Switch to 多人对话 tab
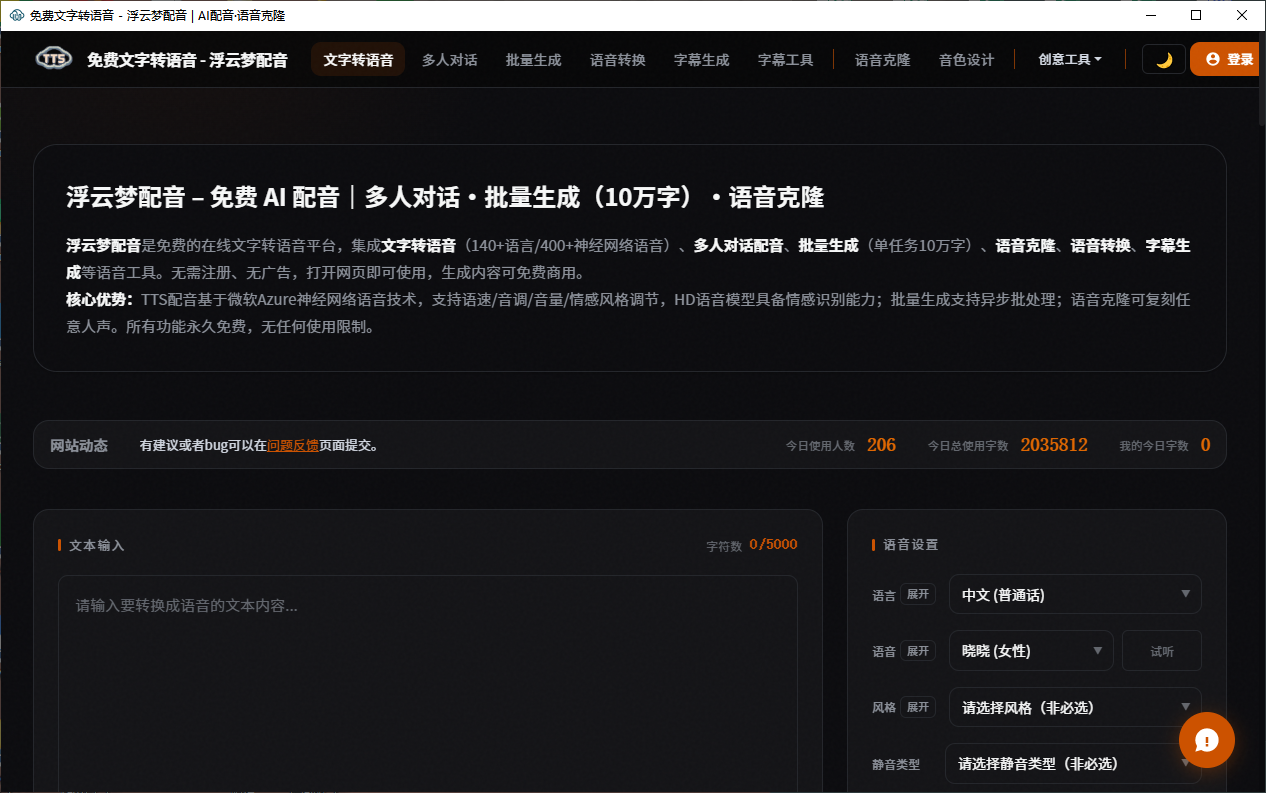The image size is (1266, 793). click(449, 59)
